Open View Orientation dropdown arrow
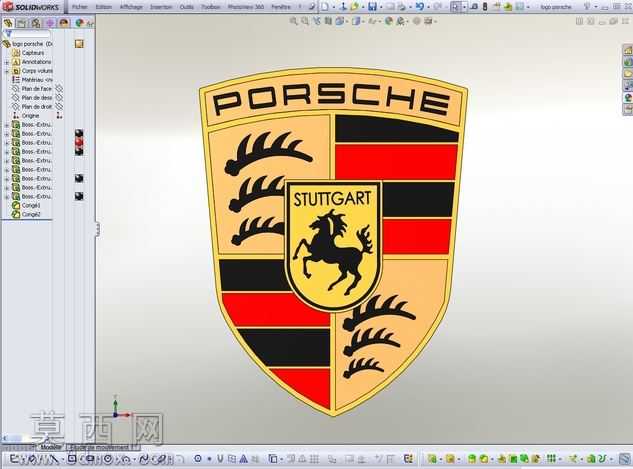 (346, 22)
